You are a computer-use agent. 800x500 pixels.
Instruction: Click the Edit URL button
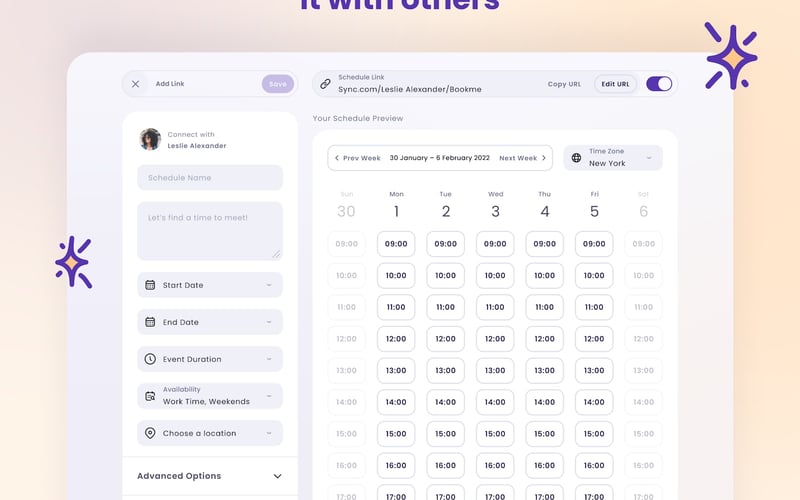pos(615,84)
